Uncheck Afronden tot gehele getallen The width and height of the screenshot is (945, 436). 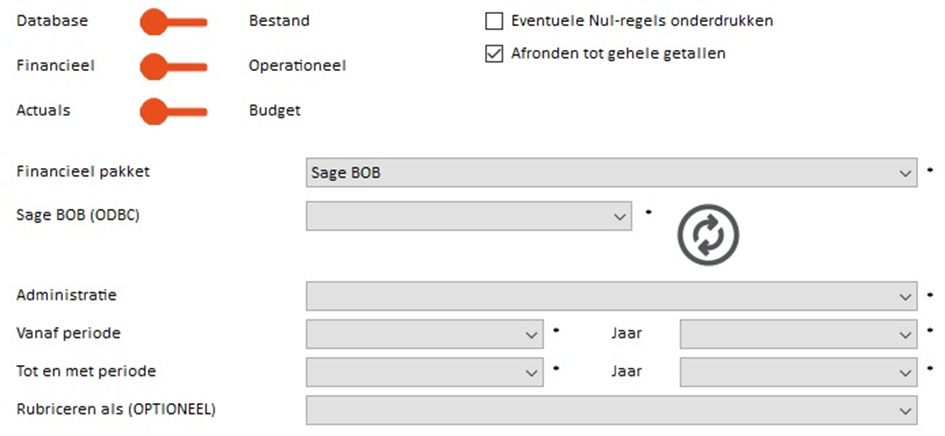click(x=494, y=54)
